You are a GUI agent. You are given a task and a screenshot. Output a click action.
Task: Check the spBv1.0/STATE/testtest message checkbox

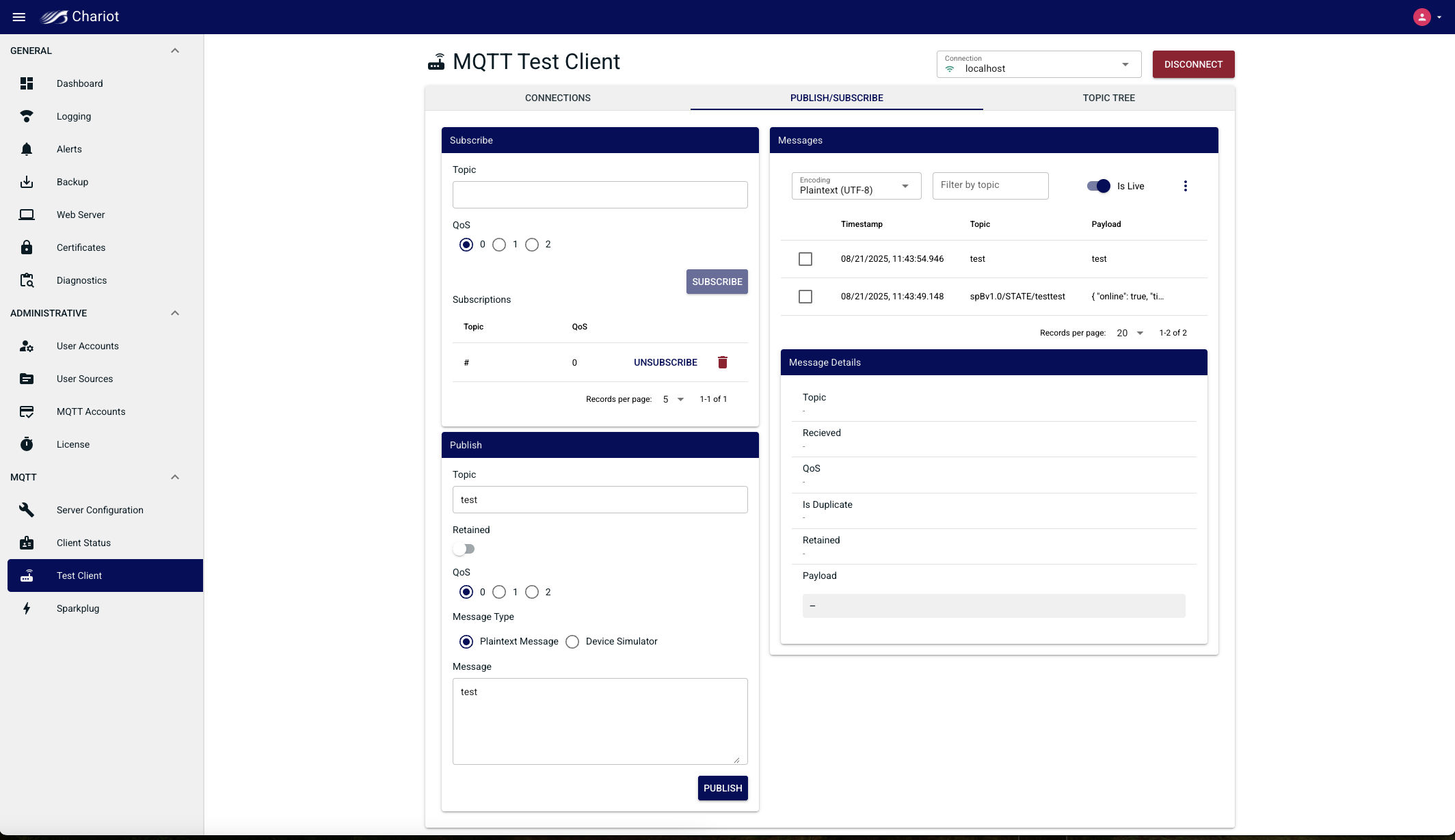click(805, 297)
